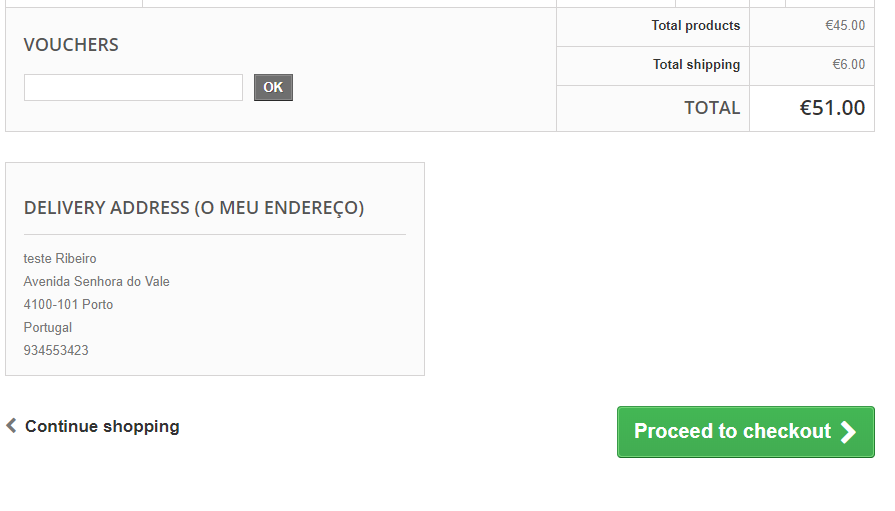
Task: Click the Portugal country line
Action: point(48,328)
